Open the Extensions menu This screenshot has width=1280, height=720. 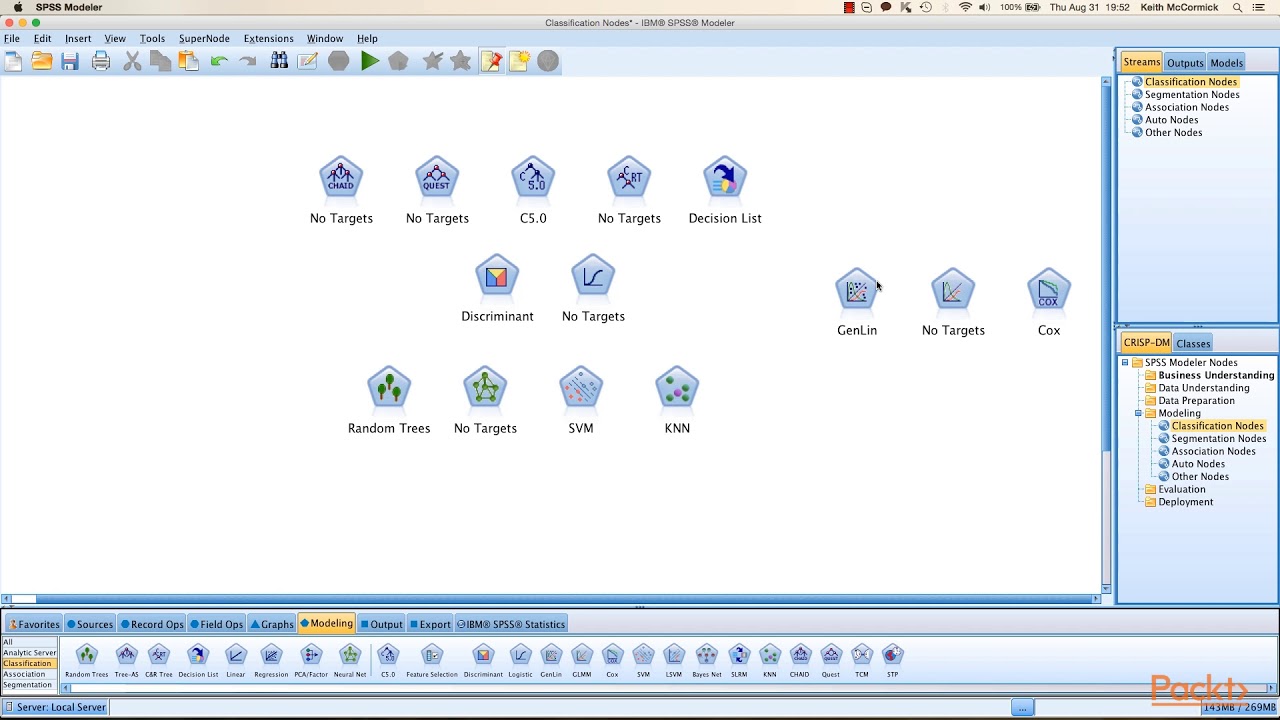tap(268, 39)
